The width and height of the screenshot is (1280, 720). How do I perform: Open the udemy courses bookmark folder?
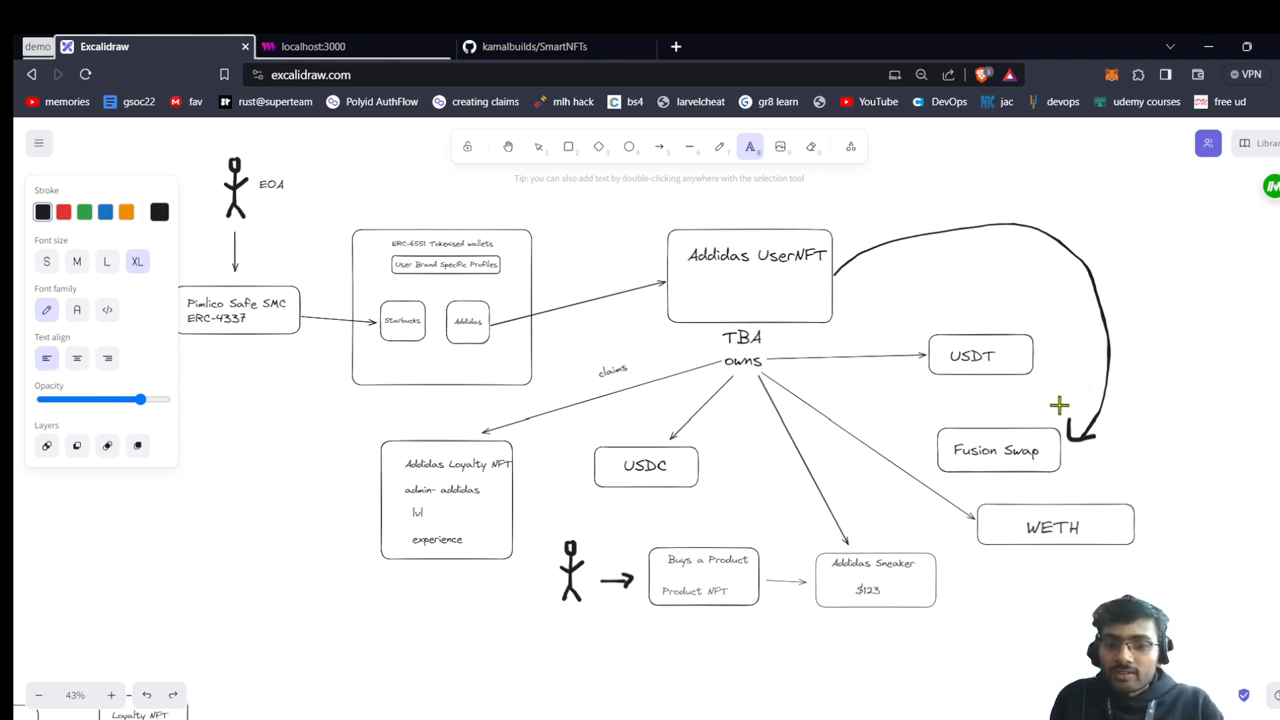[x=1137, y=101]
